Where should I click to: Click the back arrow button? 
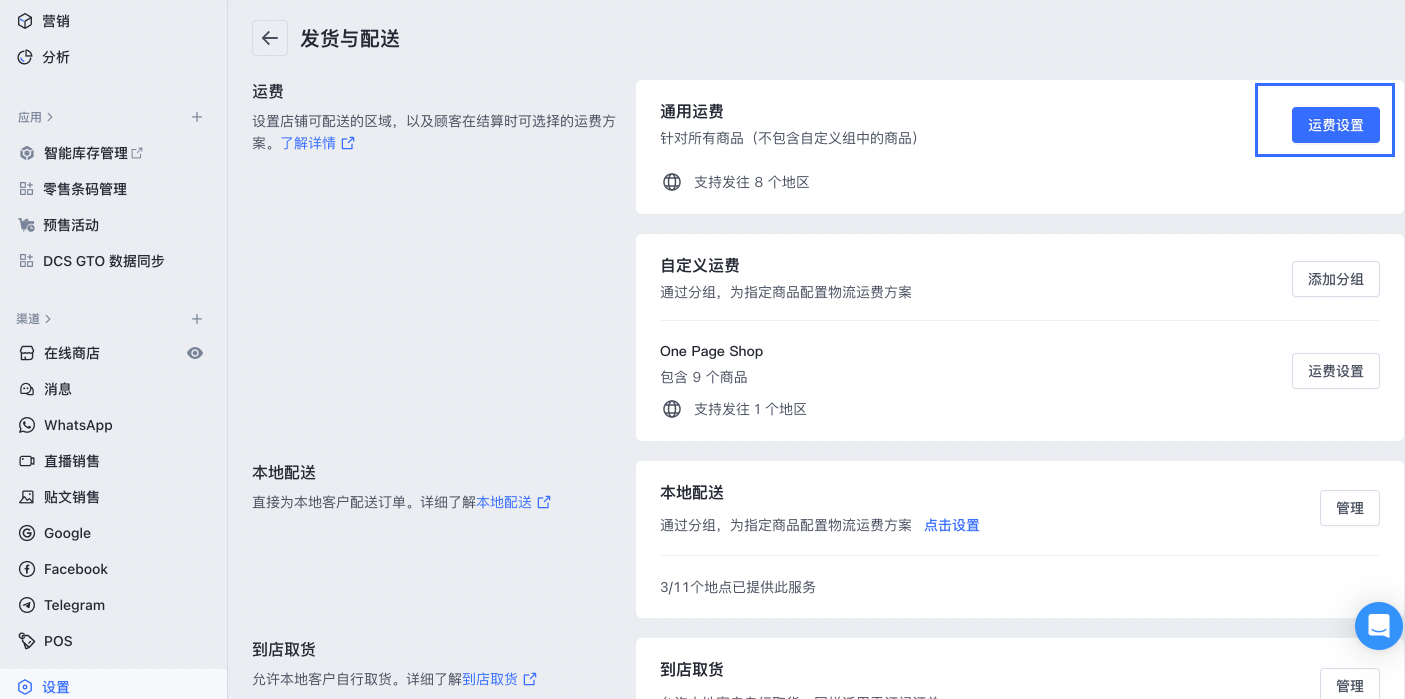(270, 39)
